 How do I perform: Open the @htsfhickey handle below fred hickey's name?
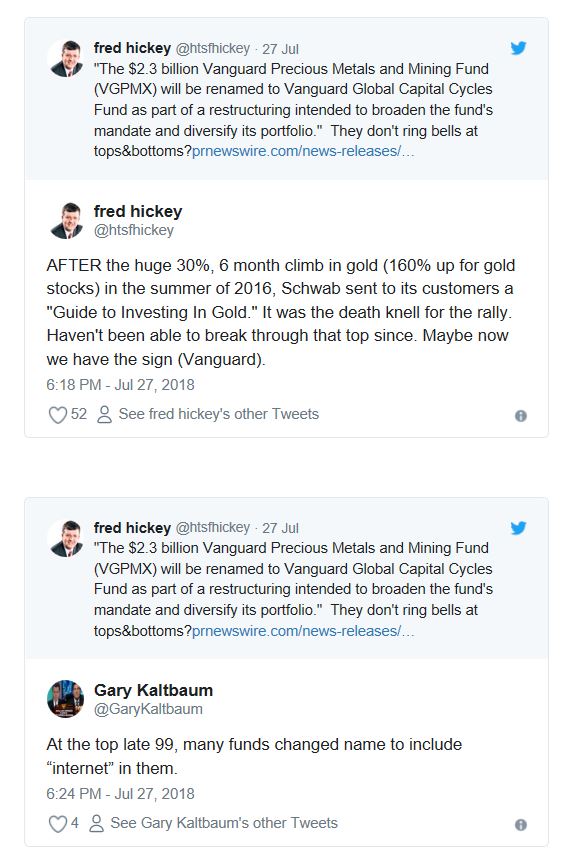(134, 230)
